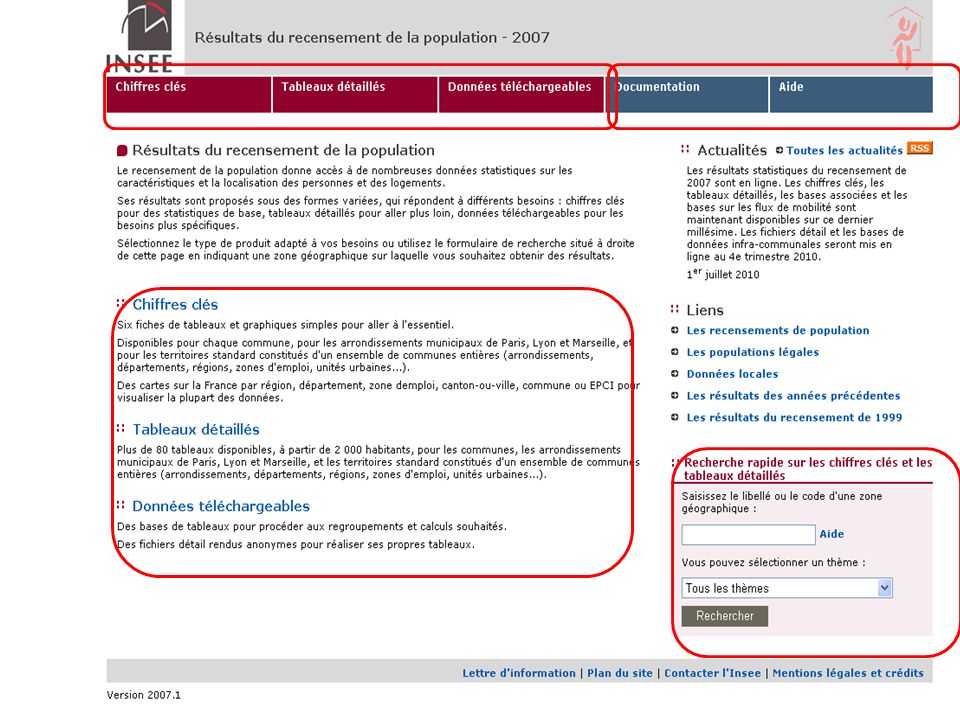Image resolution: width=960 pixels, height=720 pixels.
Task: Open the RSS feed icon
Action: click(x=920, y=148)
